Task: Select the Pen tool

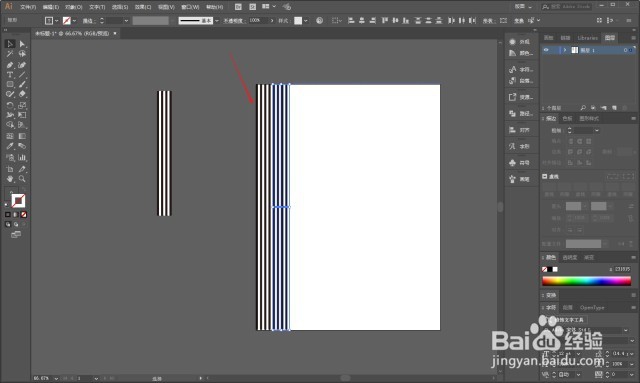Action: point(10,65)
